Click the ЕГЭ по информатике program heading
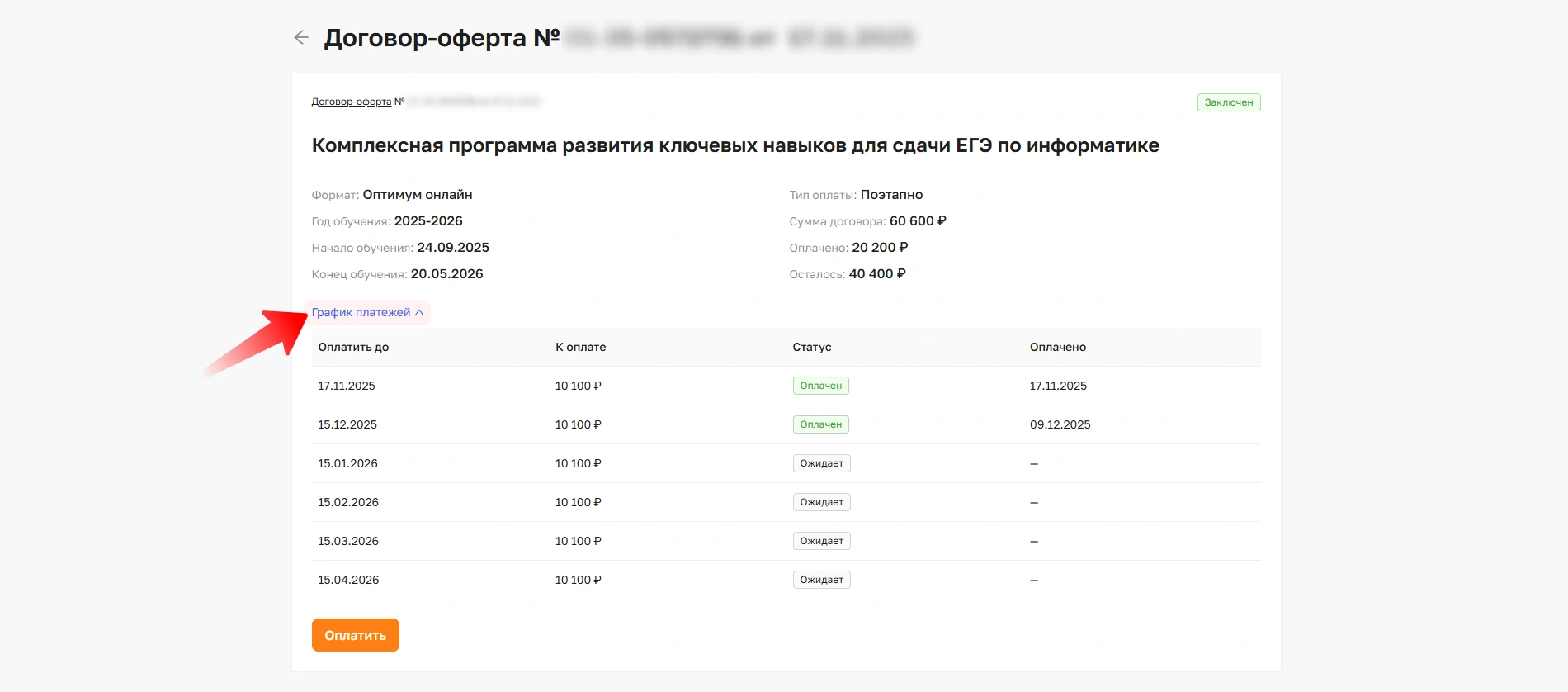The width and height of the screenshot is (1568, 692). click(734, 146)
